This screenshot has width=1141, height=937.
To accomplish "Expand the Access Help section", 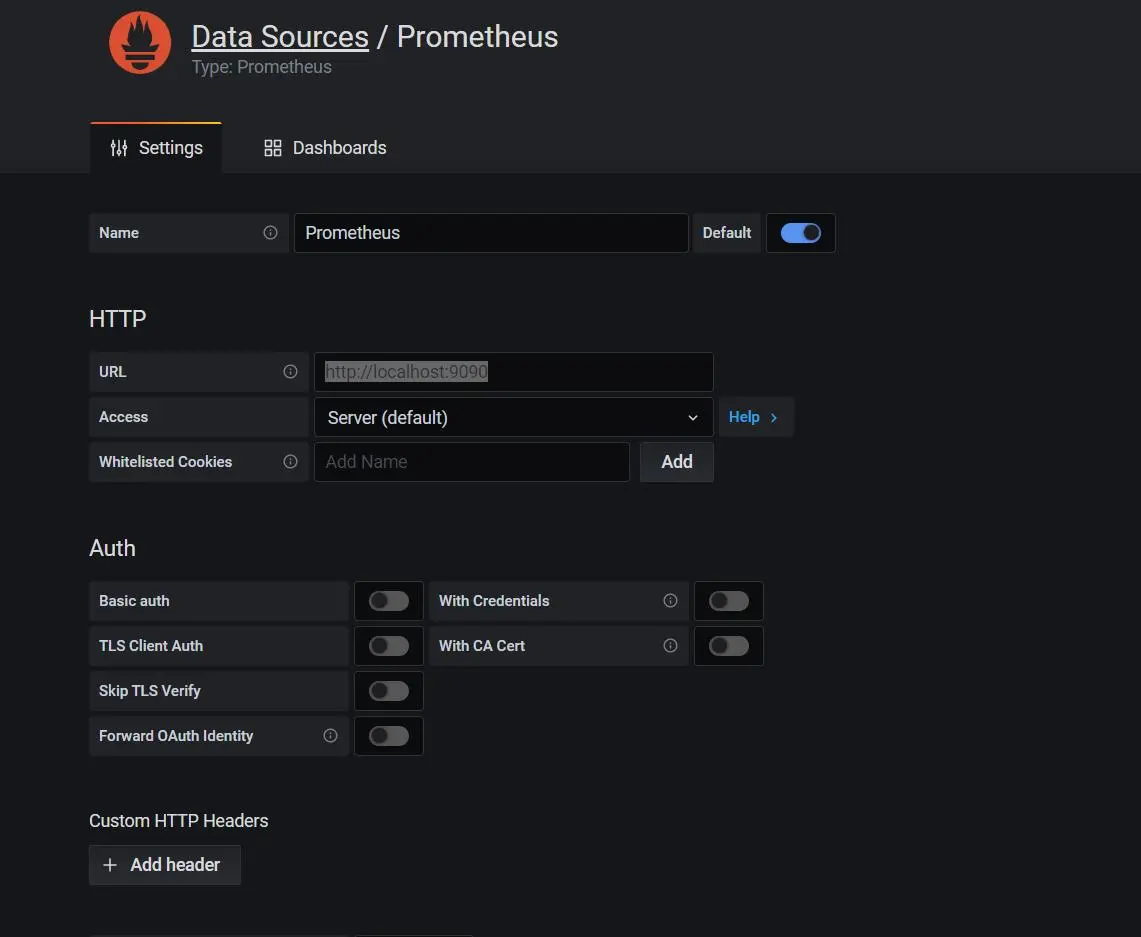I will (755, 417).
